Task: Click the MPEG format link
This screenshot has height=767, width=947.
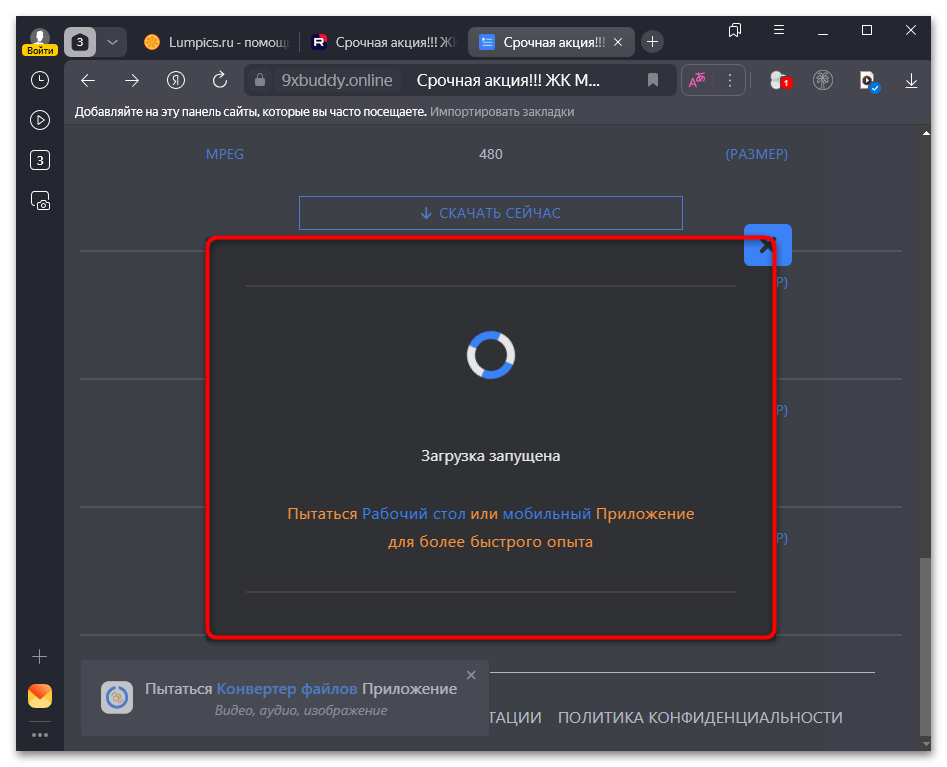Action: pos(225,154)
